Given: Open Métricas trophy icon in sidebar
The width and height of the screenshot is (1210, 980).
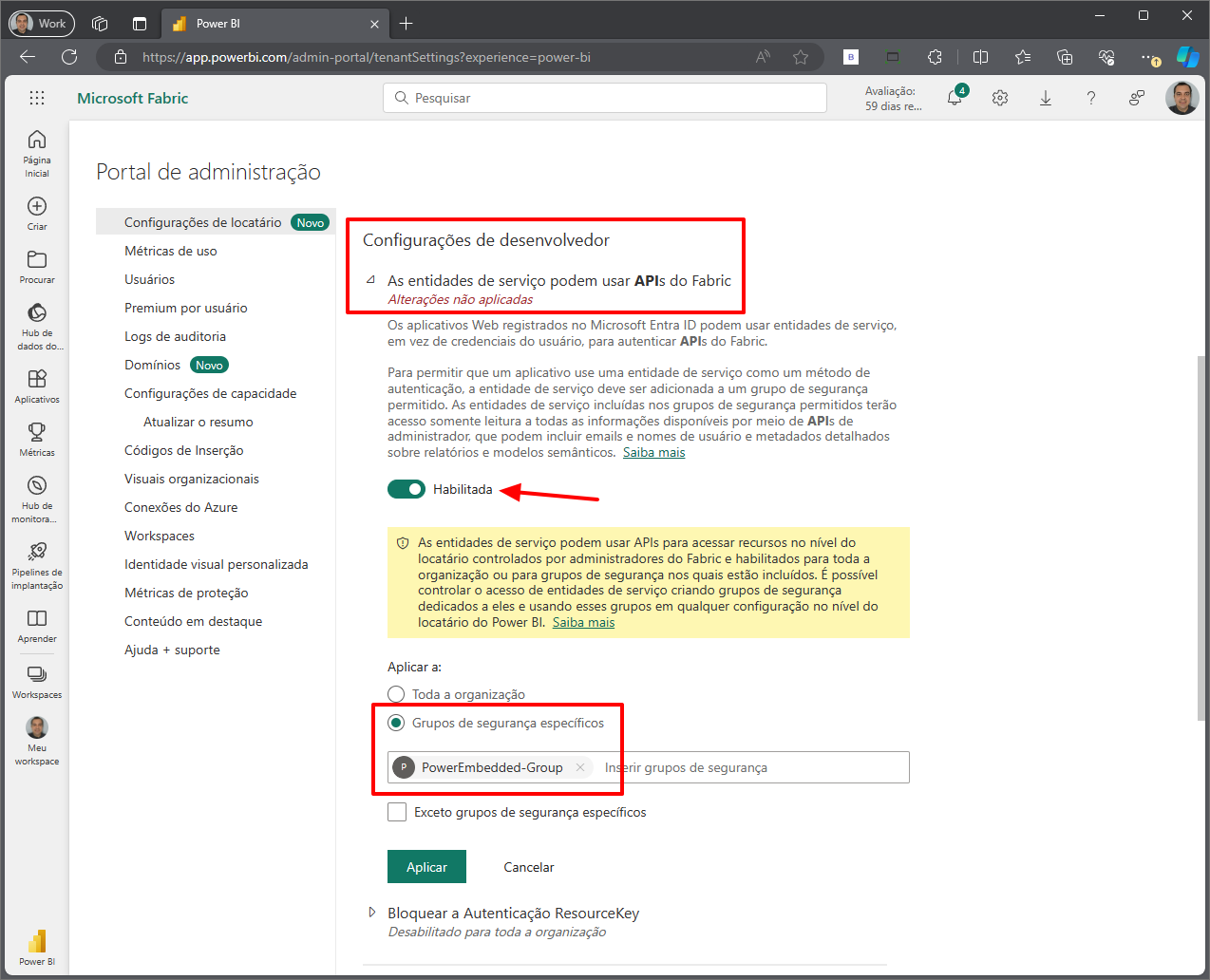Looking at the screenshot, I should pyautogui.click(x=37, y=432).
